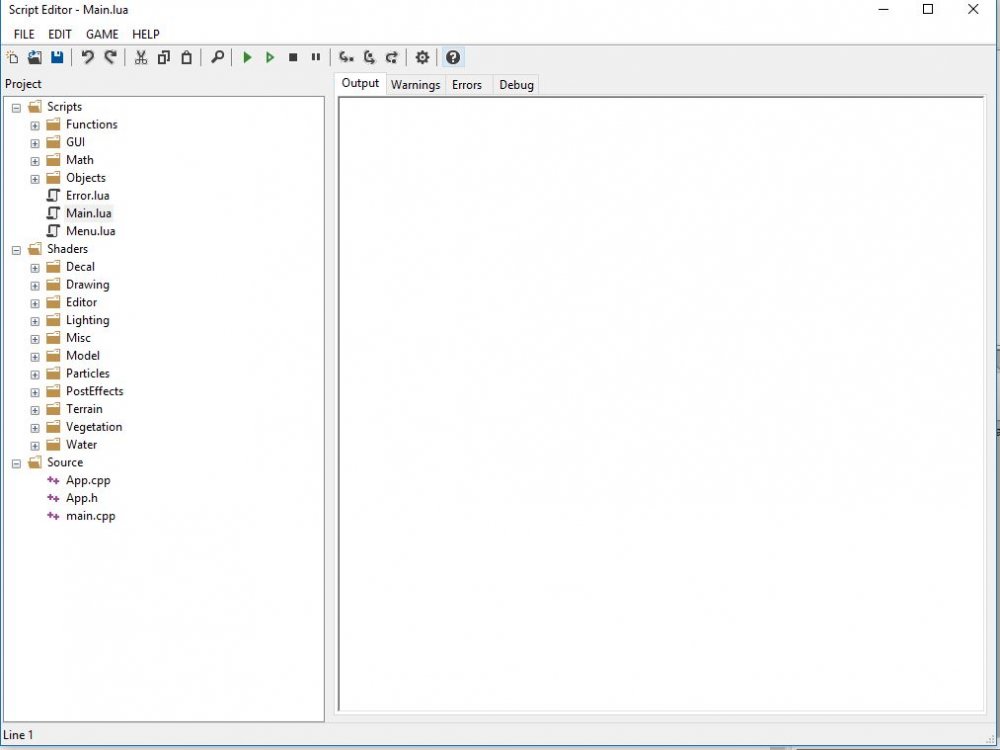Select the PostEffects folder label
This screenshot has height=750, width=1000.
click(x=94, y=391)
